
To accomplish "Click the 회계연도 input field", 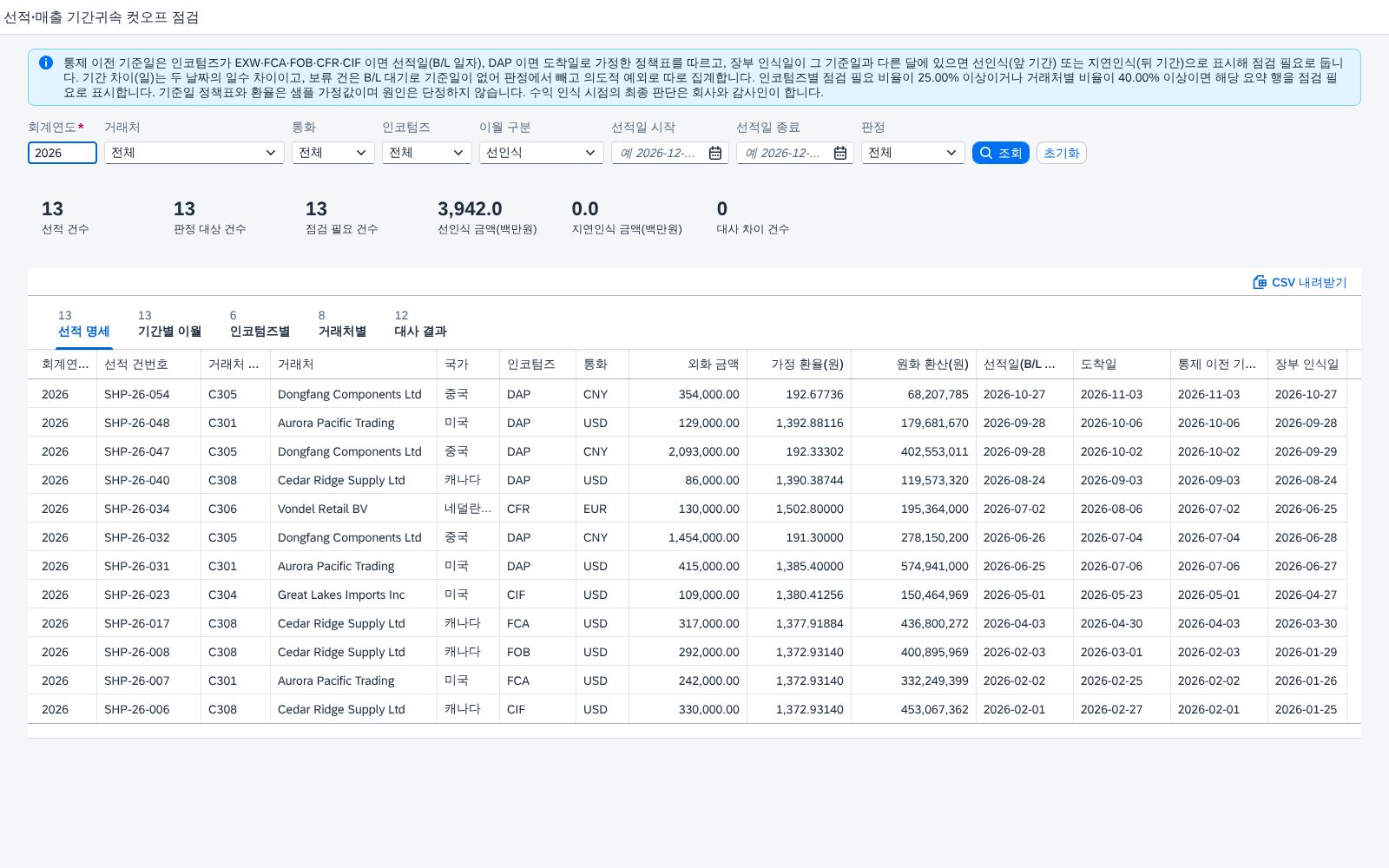I will click(x=63, y=153).
